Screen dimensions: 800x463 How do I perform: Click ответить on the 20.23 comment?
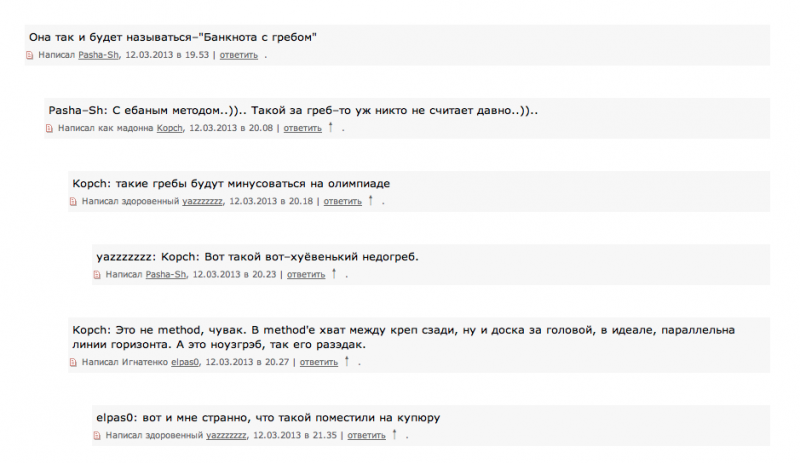pos(306,275)
